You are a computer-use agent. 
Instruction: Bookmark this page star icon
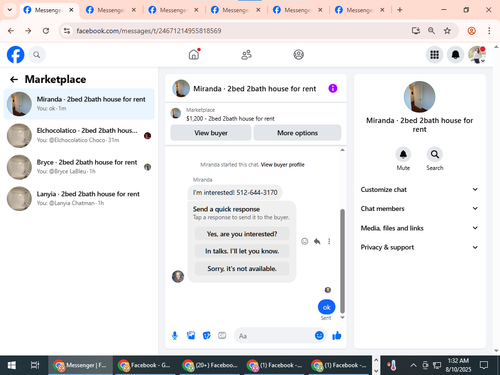pyautogui.click(x=447, y=31)
